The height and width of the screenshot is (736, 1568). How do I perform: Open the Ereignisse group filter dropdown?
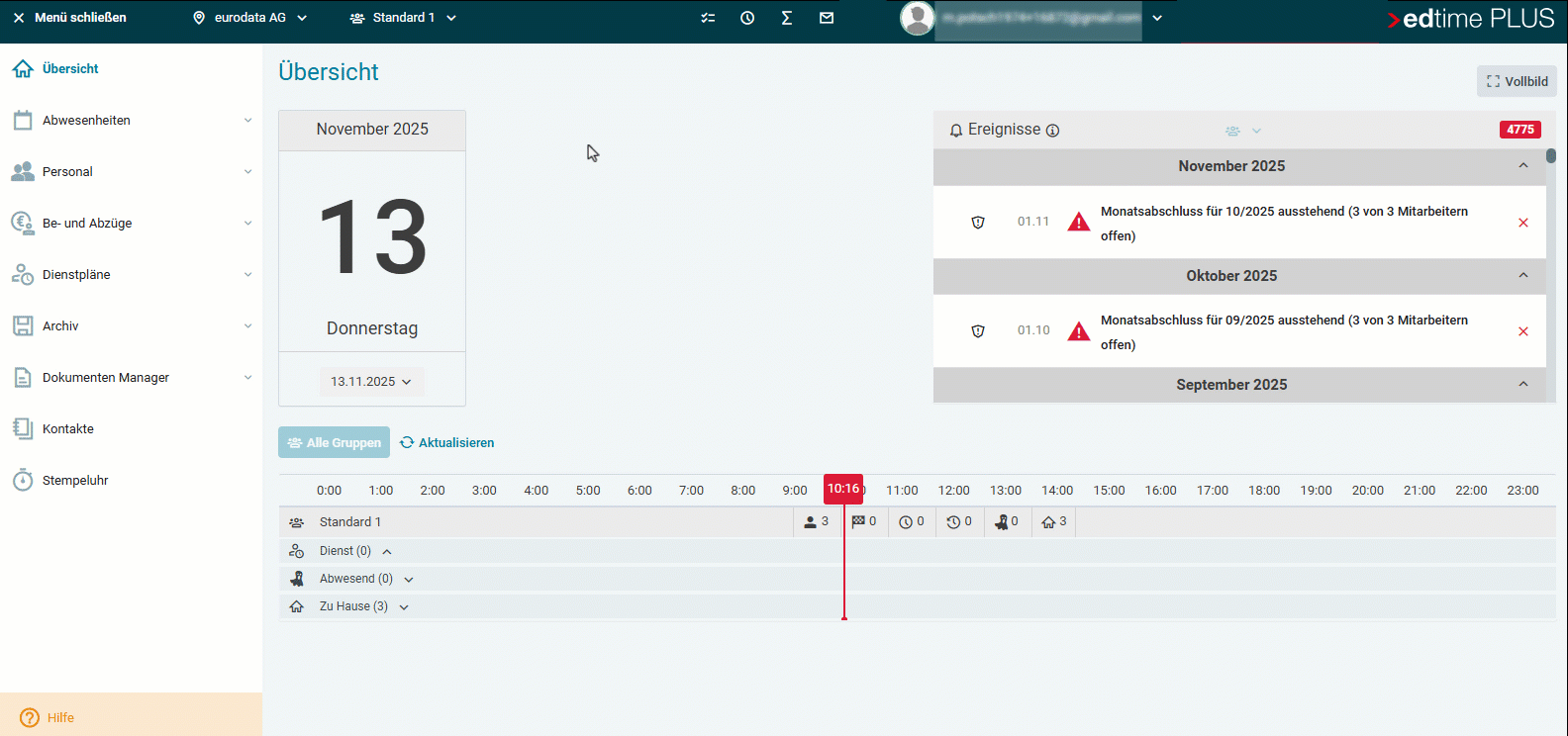pos(1243,131)
